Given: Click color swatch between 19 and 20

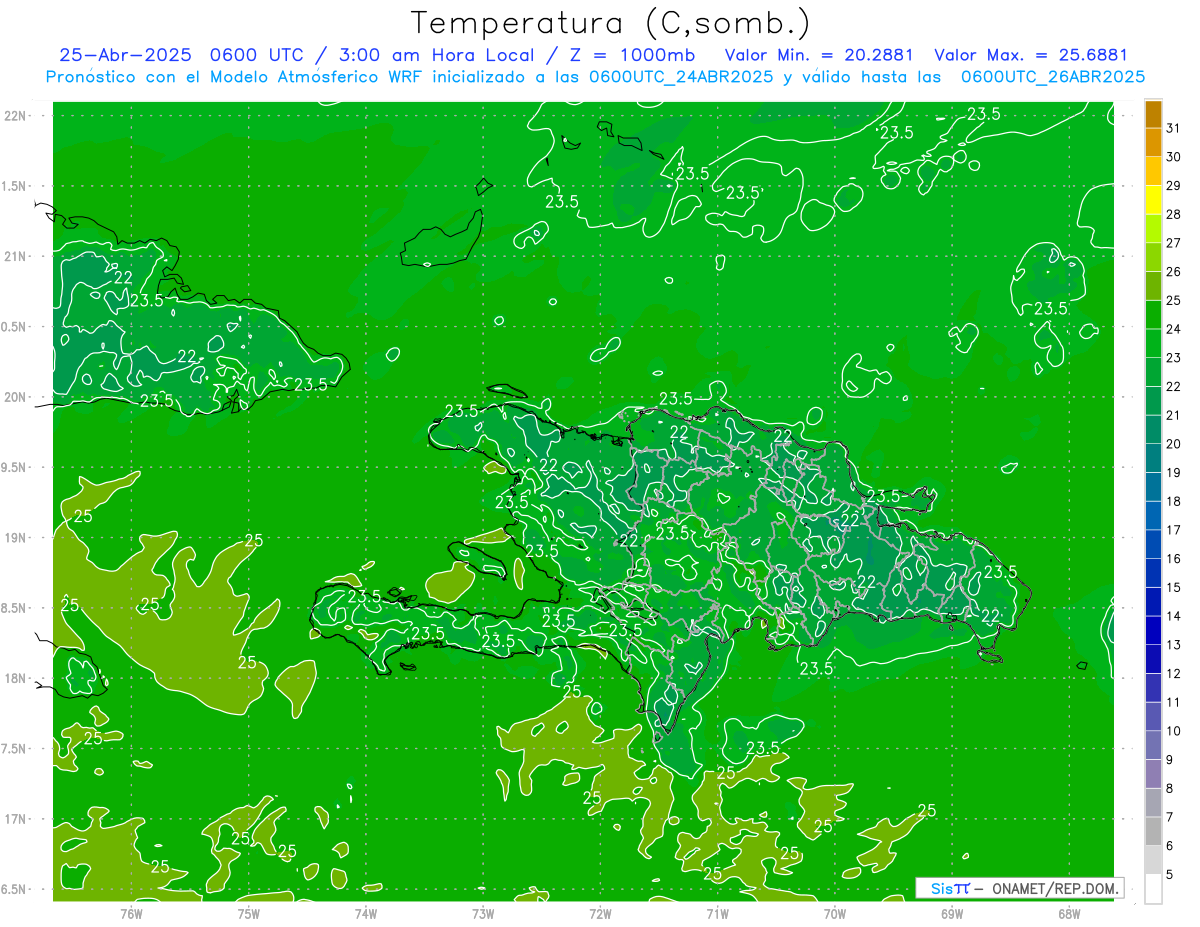Looking at the screenshot, I should pyautogui.click(x=1153, y=459).
